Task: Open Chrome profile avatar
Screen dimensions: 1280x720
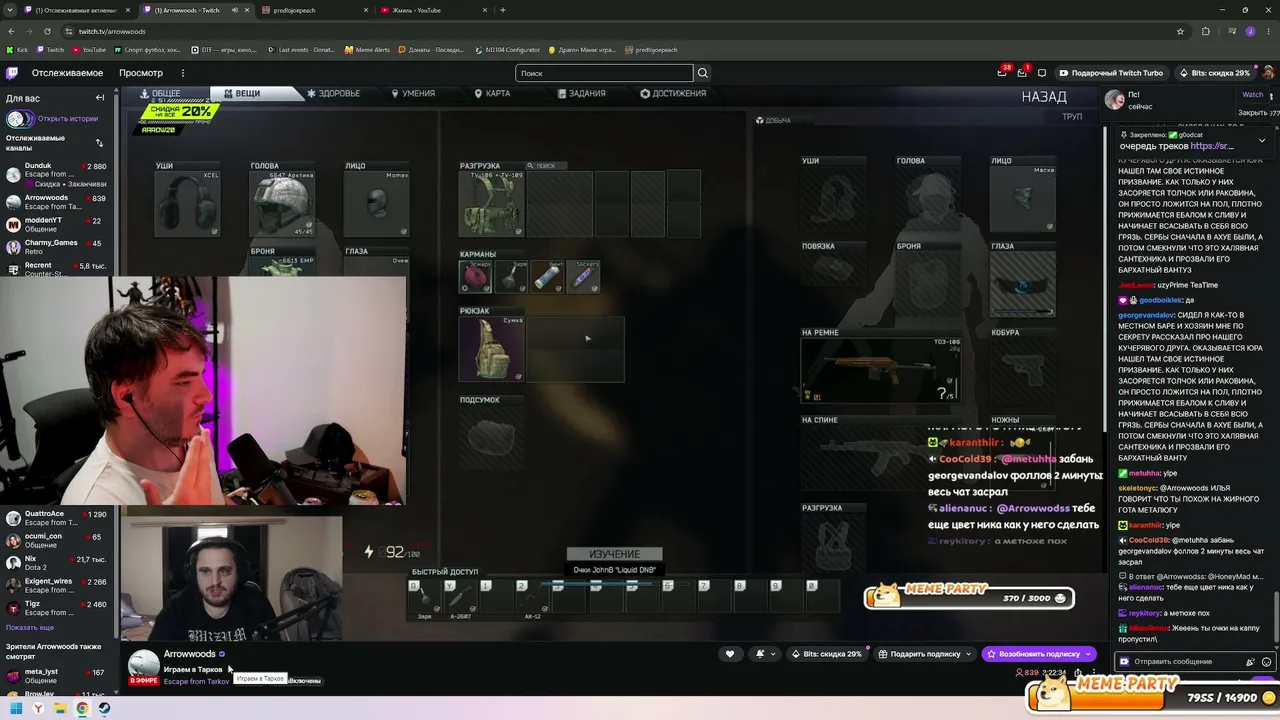Action: (1250, 31)
